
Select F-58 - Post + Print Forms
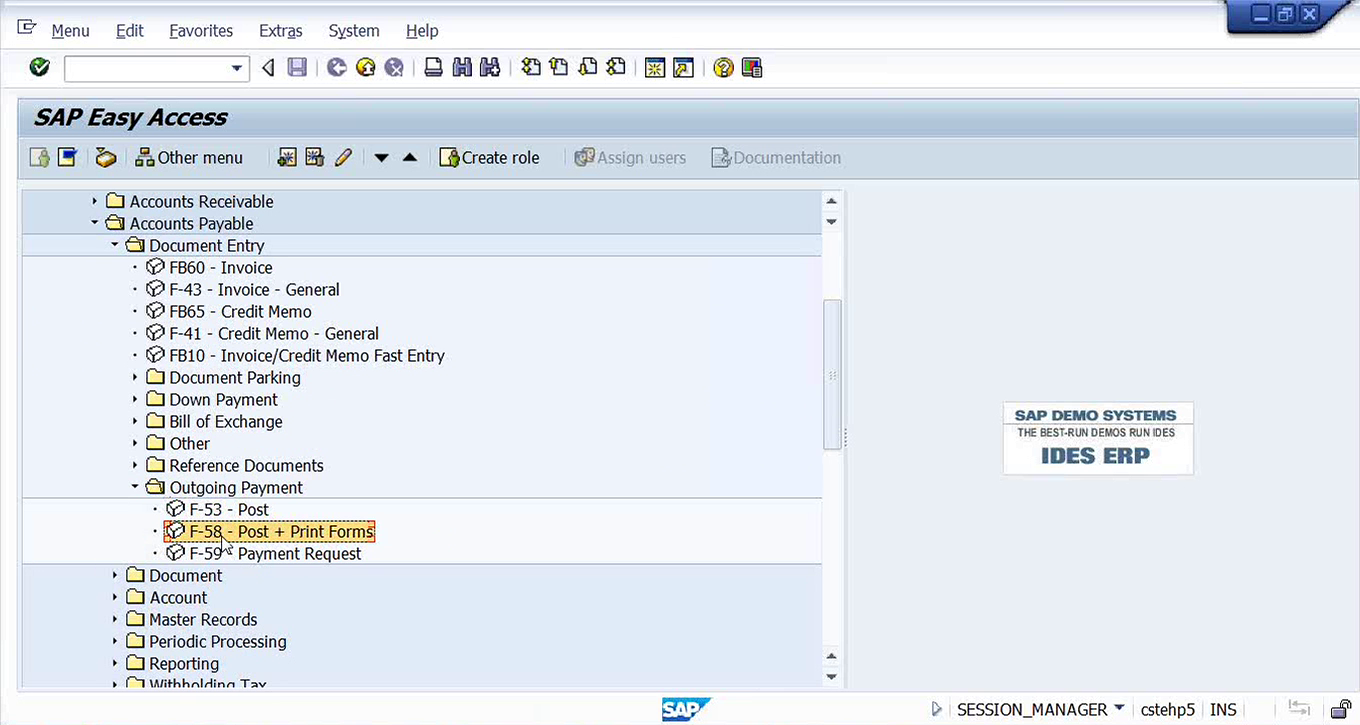pyautogui.click(x=281, y=531)
